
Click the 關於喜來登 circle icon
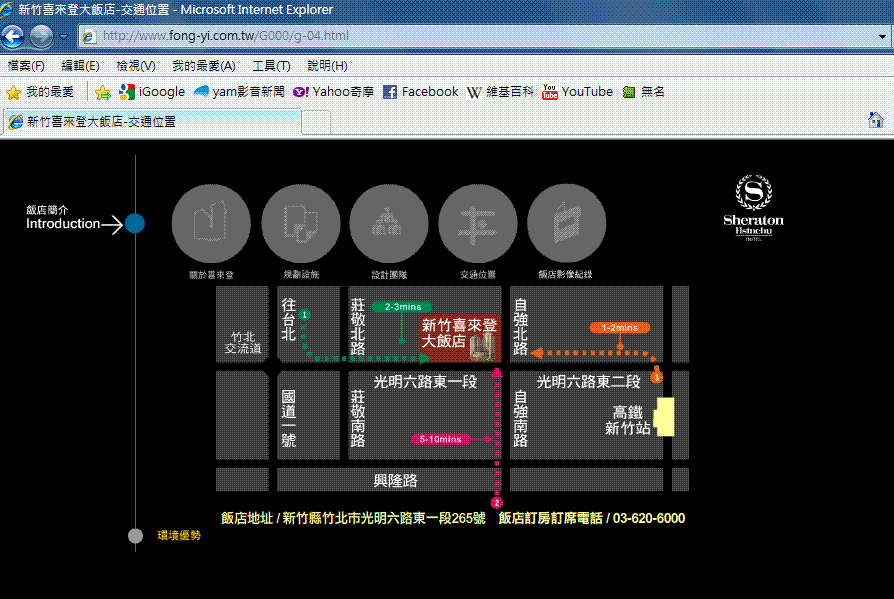(x=211, y=223)
